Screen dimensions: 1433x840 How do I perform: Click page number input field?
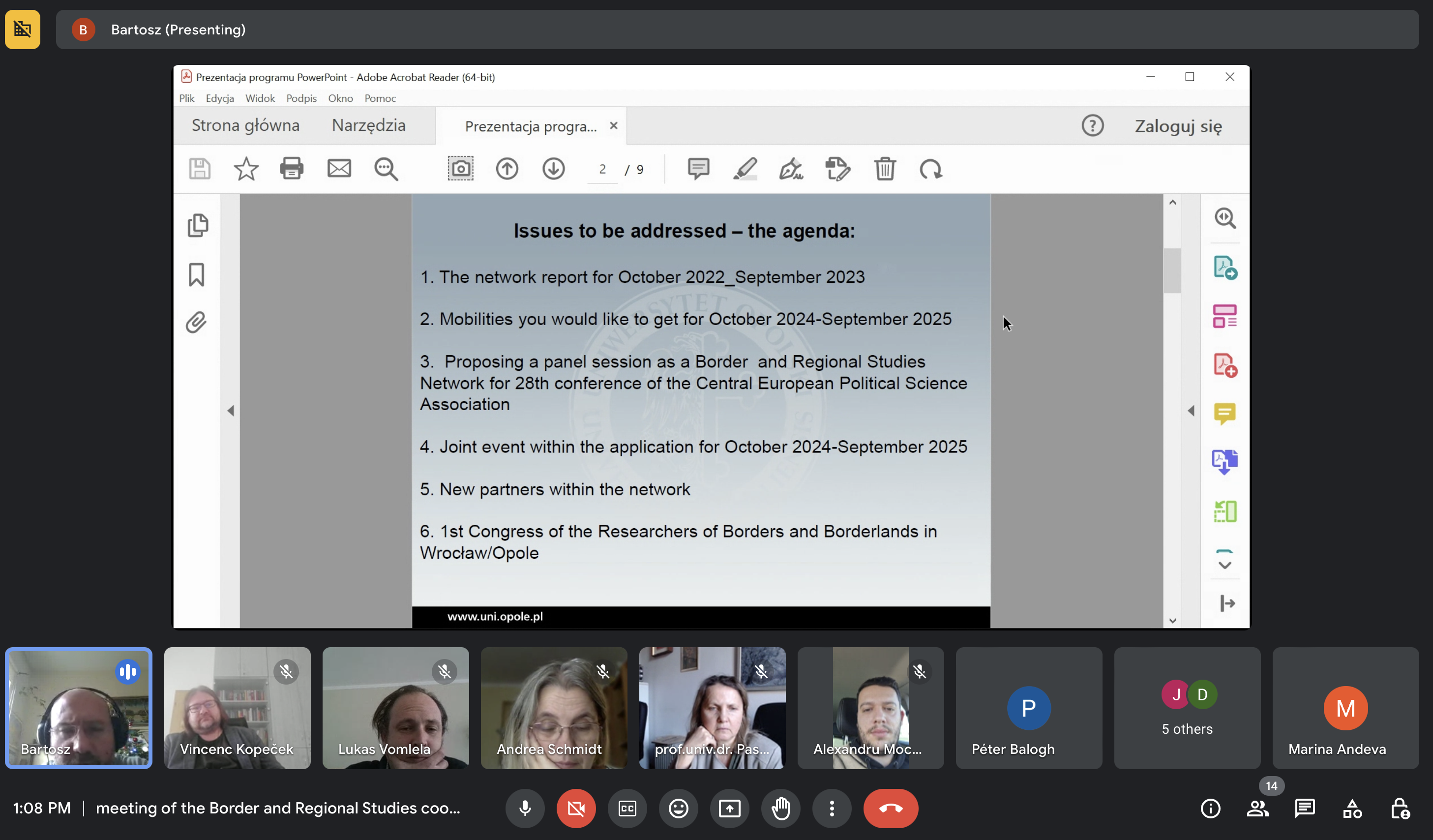(x=602, y=169)
